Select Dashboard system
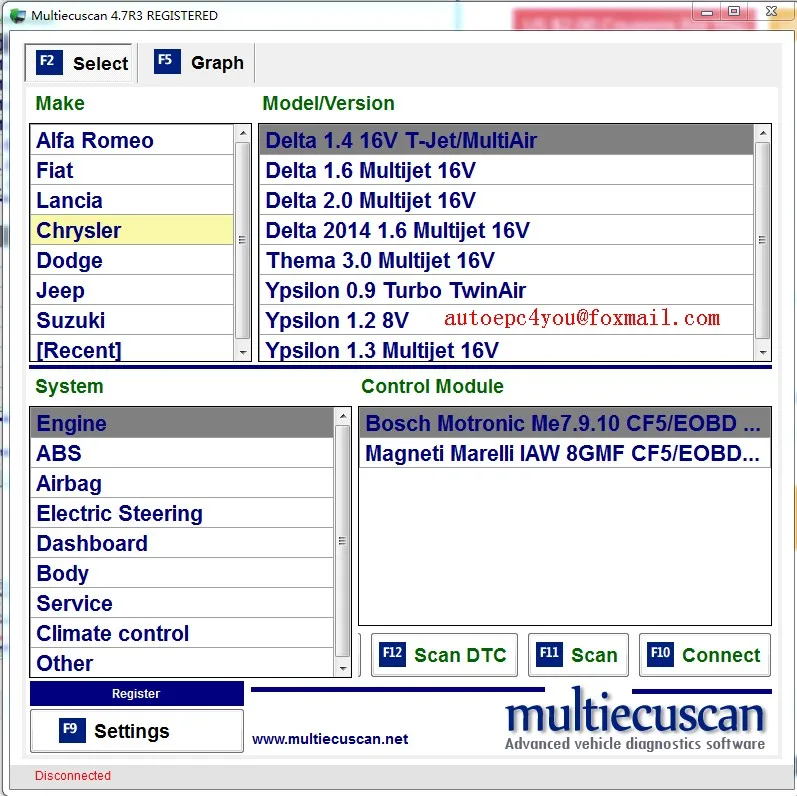The height and width of the screenshot is (796, 797). (x=182, y=543)
